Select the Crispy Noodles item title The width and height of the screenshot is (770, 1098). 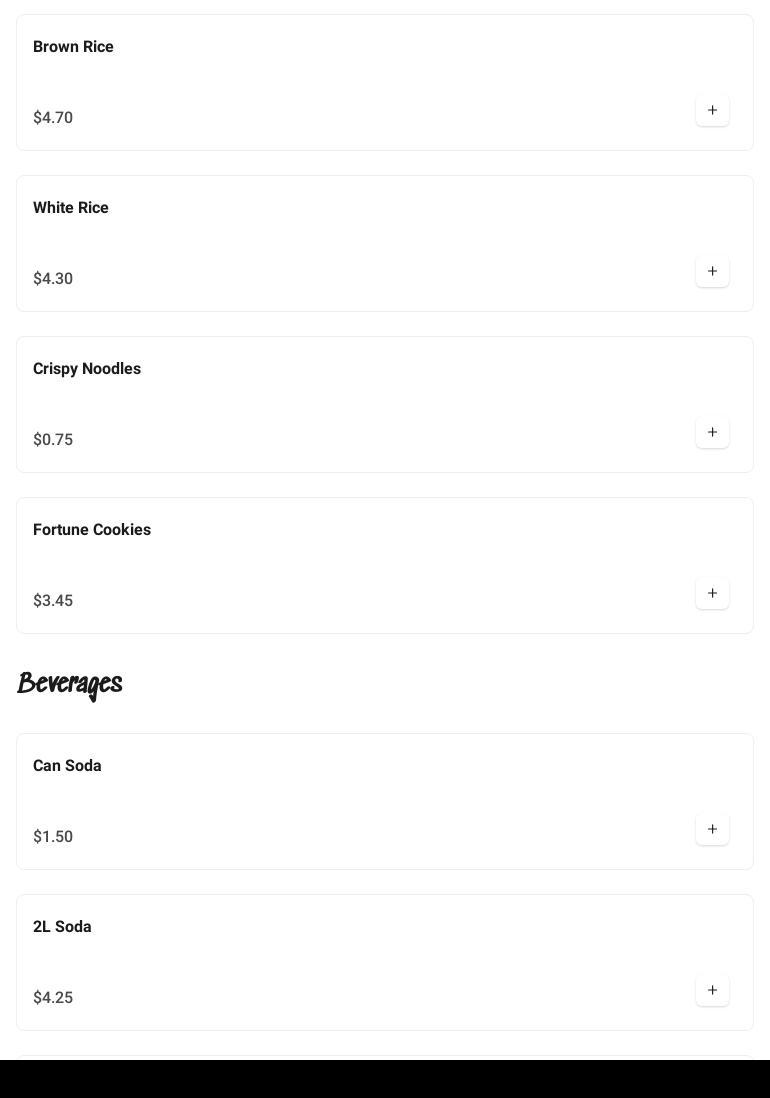[87, 369]
